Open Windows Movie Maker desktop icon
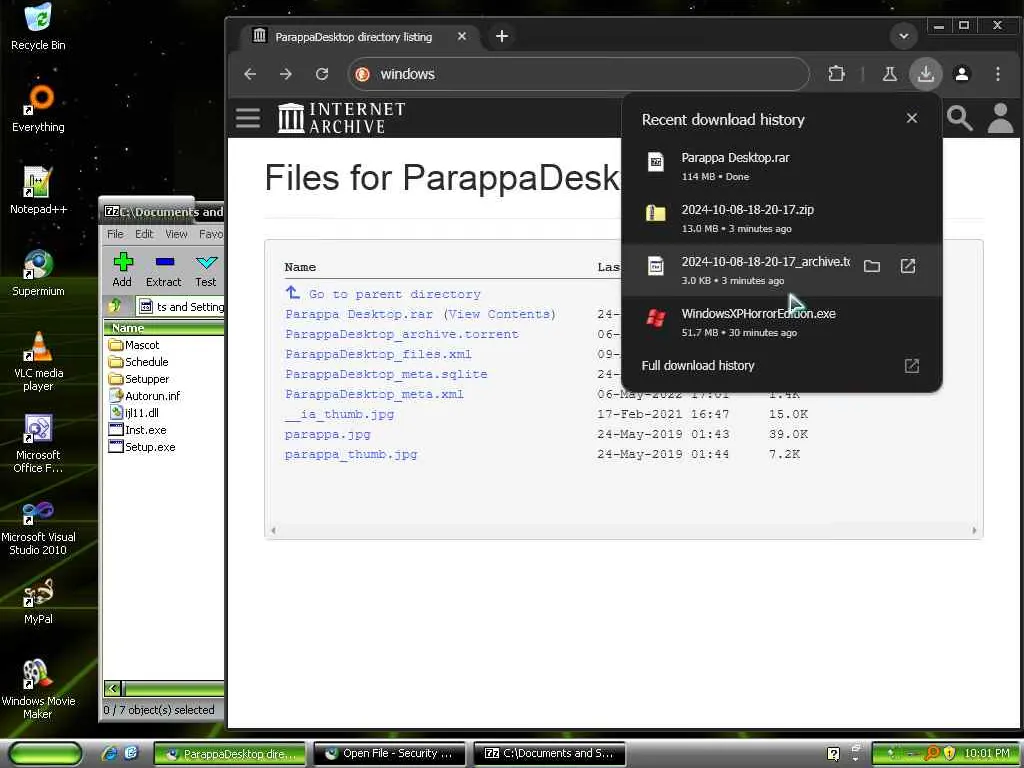The height and width of the screenshot is (768, 1024). point(38,689)
